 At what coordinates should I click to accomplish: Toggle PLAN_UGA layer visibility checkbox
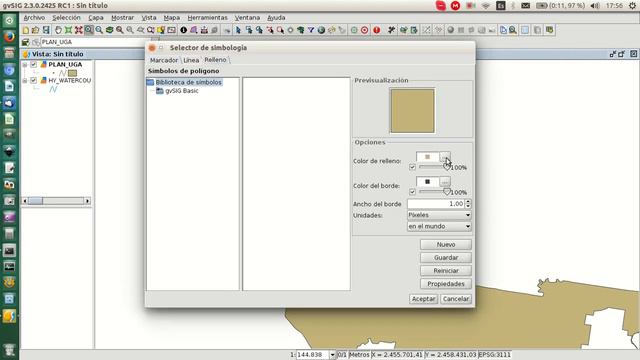(33, 64)
